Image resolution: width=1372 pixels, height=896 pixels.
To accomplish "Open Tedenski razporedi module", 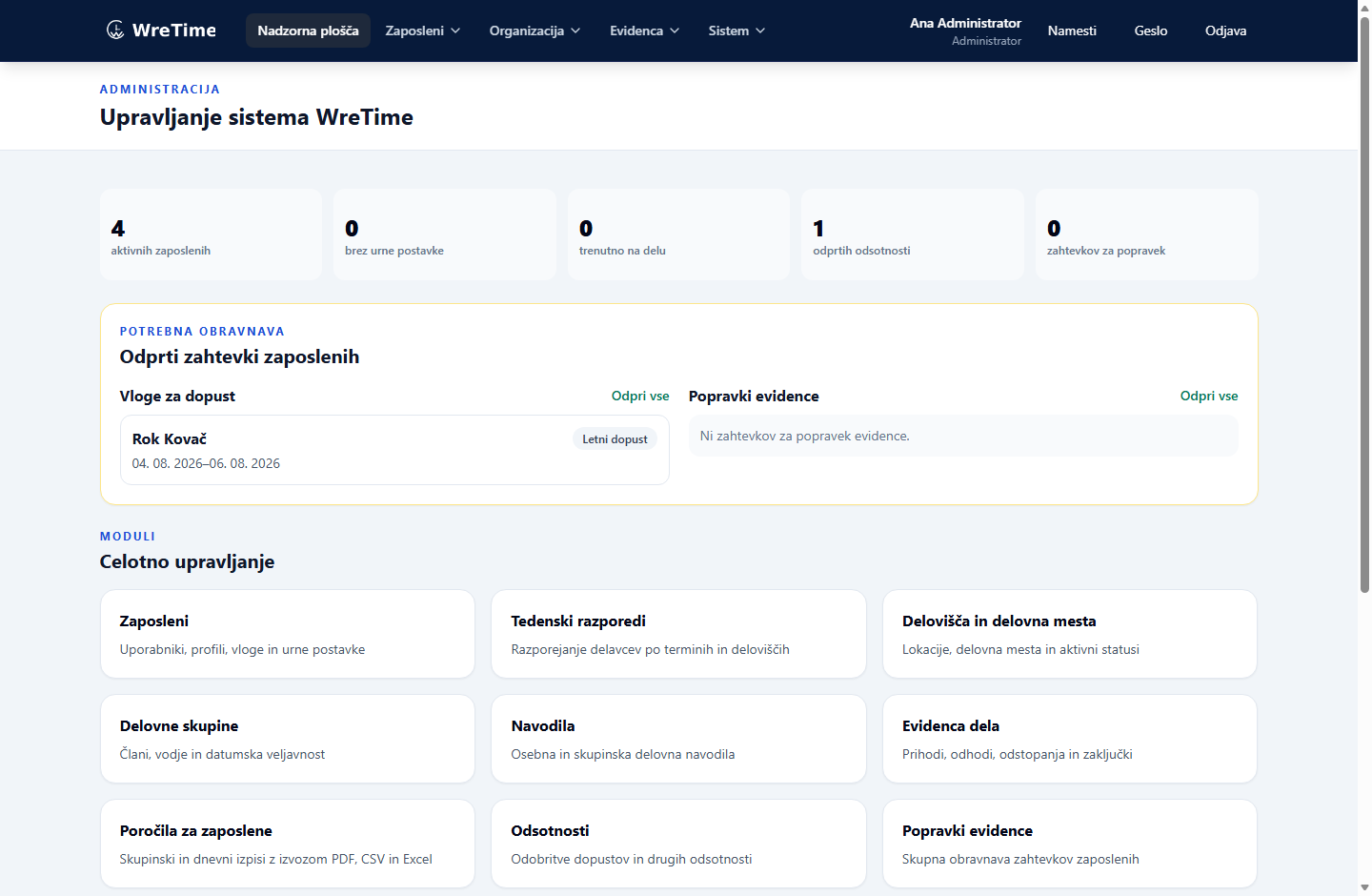I will [678, 634].
